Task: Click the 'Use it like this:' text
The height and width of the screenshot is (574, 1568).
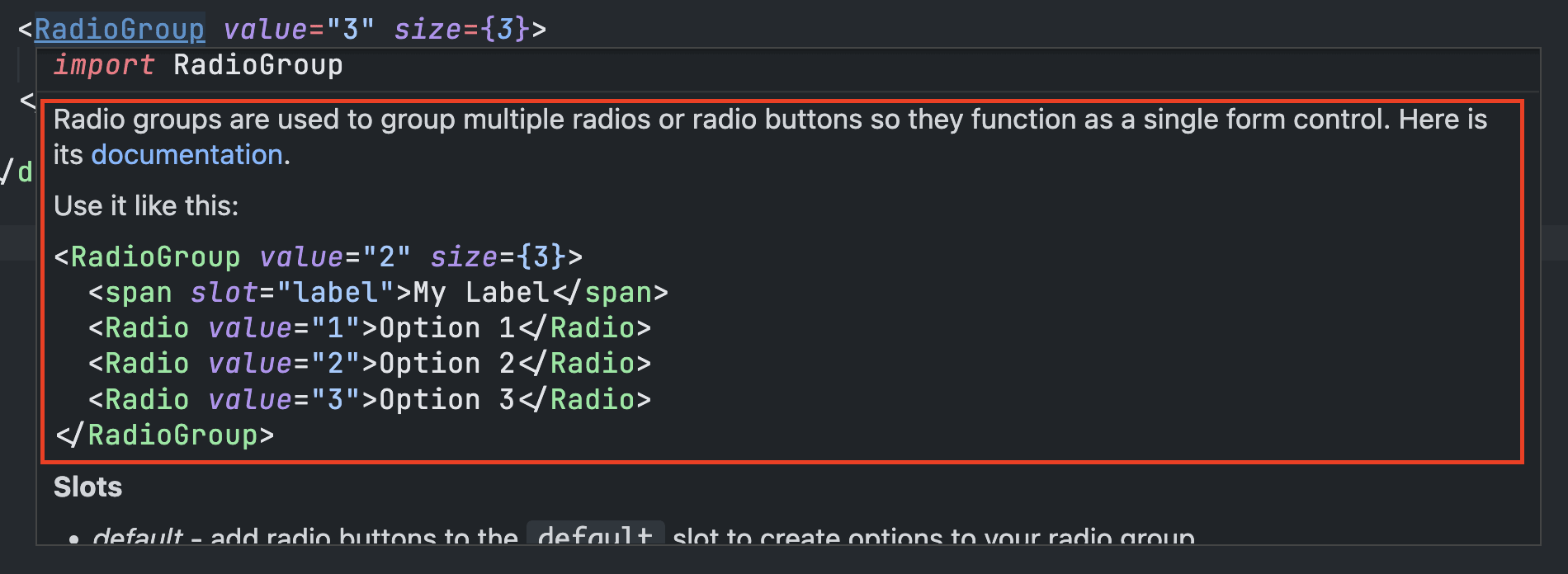Action: tap(145, 205)
